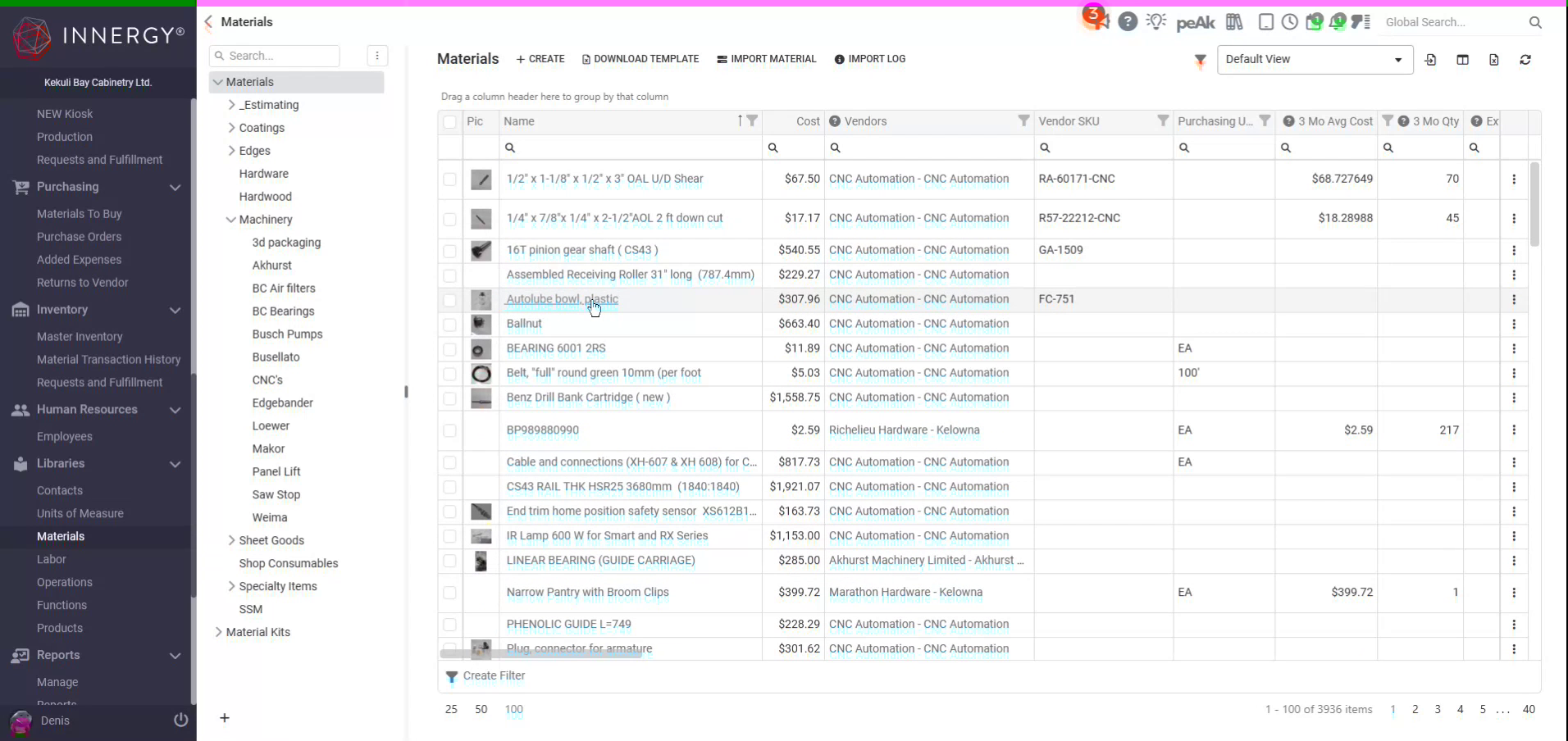Click the clock history icon
Image resolution: width=1568 pixels, height=741 pixels.
point(1290,22)
